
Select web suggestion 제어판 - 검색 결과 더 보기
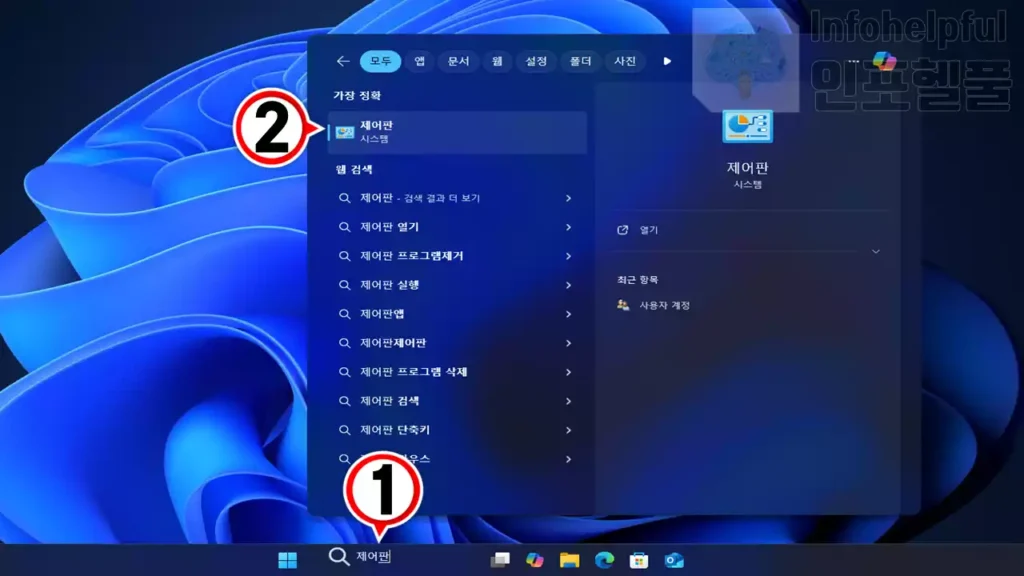pyautogui.click(x=457, y=198)
